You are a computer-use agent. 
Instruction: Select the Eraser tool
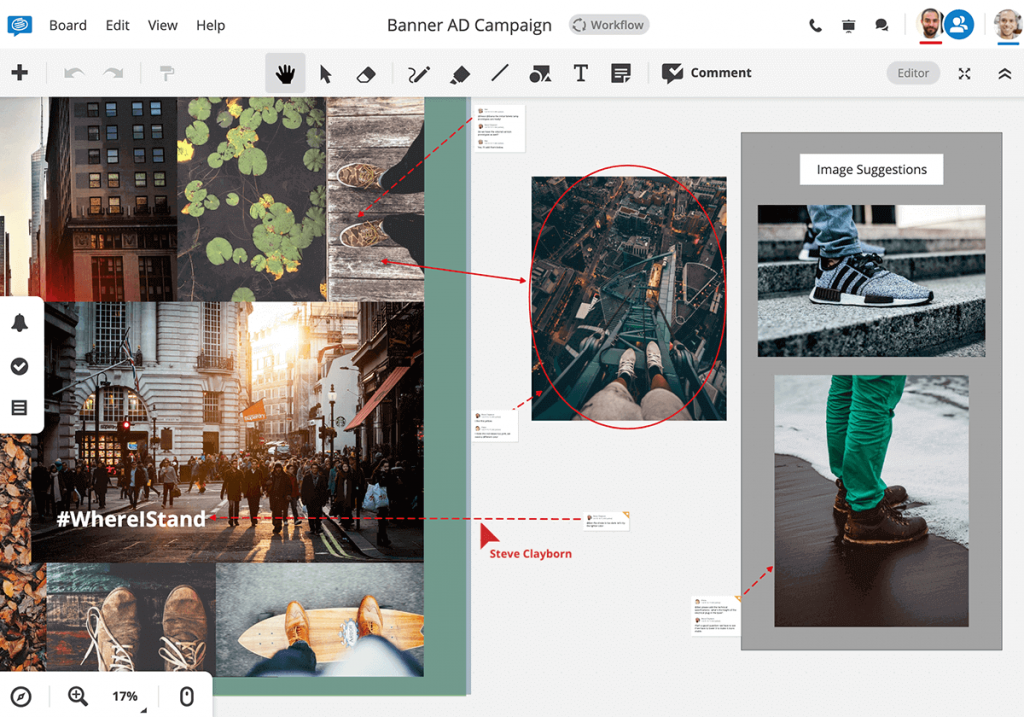[366, 72]
